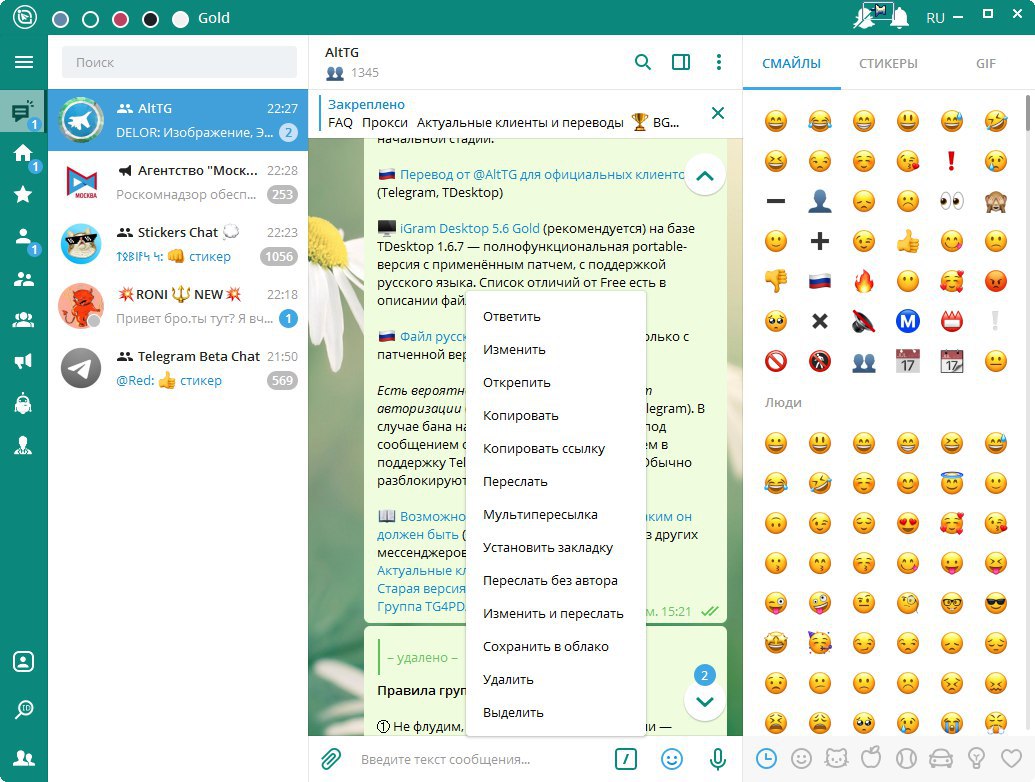Image resolution: width=1035 pixels, height=782 pixels.
Task: Jump to animals emoji category
Action: (836, 759)
